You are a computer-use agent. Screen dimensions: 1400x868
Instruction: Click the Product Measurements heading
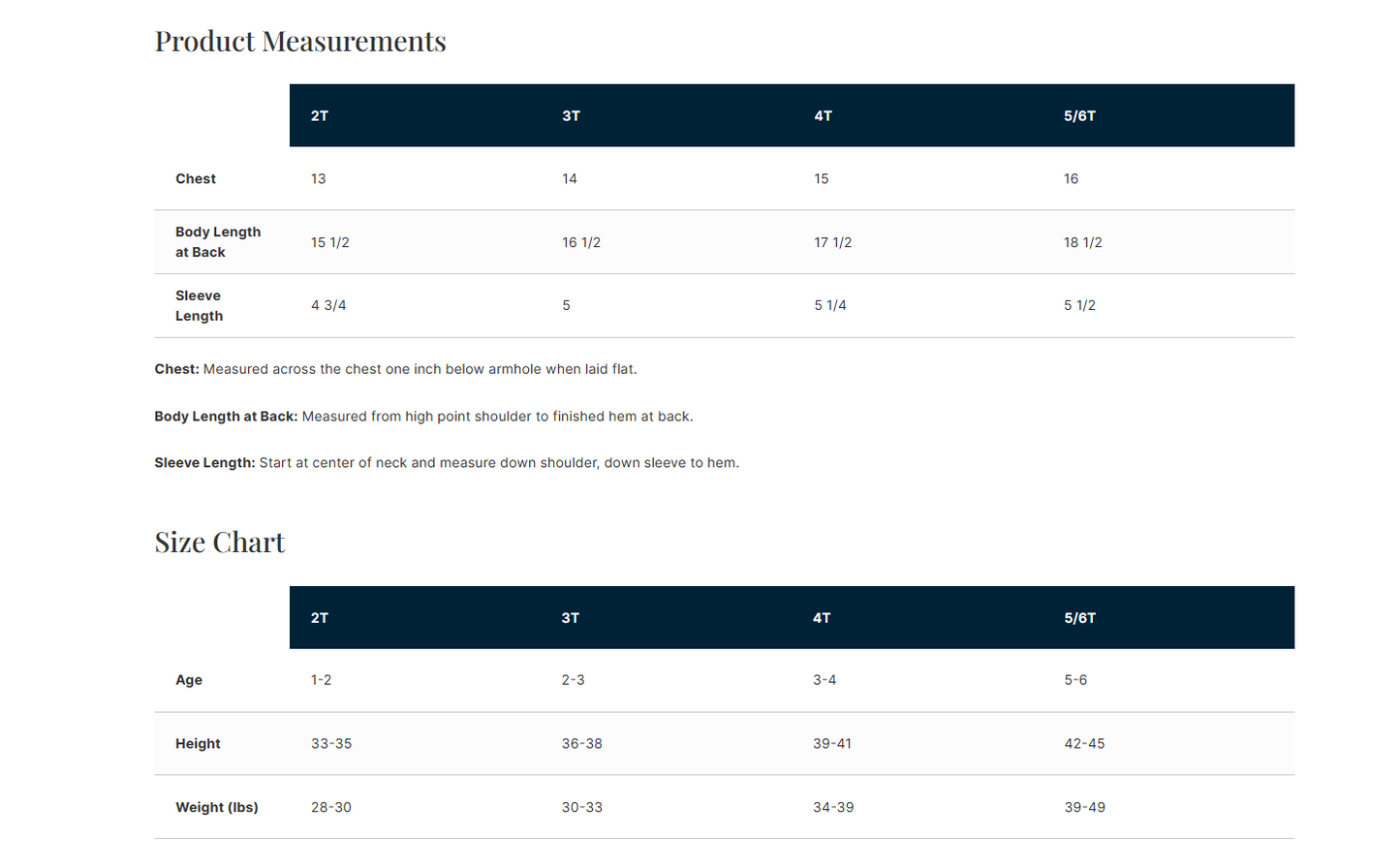[x=300, y=42]
